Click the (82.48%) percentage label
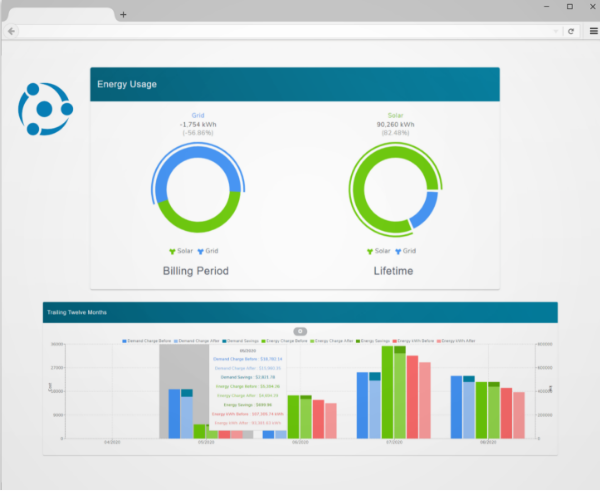The width and height of the screenshot is (600, 491). [x=395, y=133]
